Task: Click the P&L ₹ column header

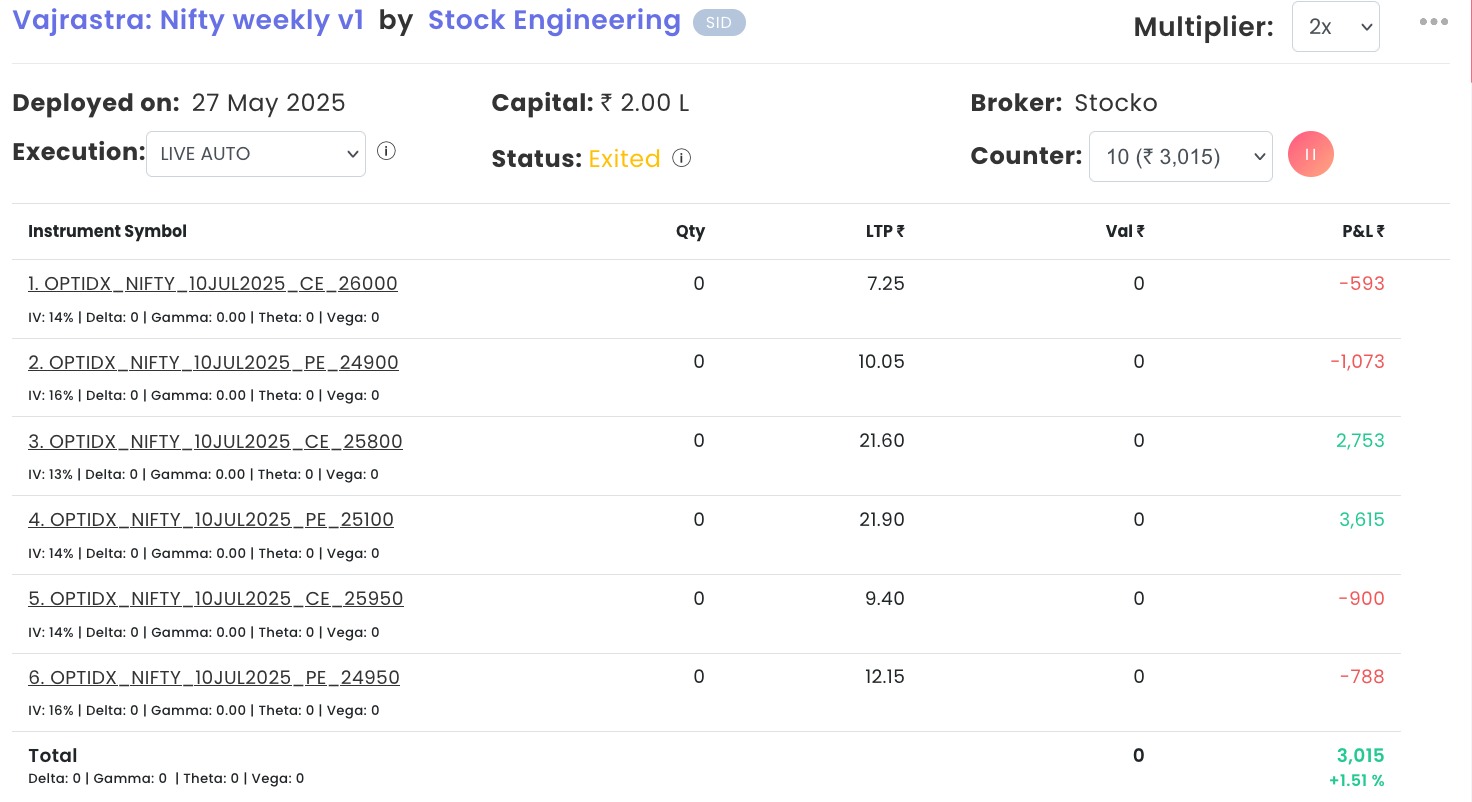Action: tap(1362, 231)
